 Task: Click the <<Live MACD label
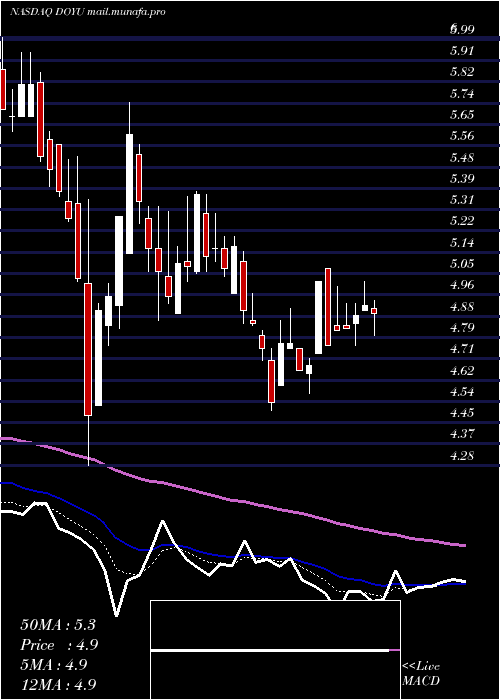point(421,674)
